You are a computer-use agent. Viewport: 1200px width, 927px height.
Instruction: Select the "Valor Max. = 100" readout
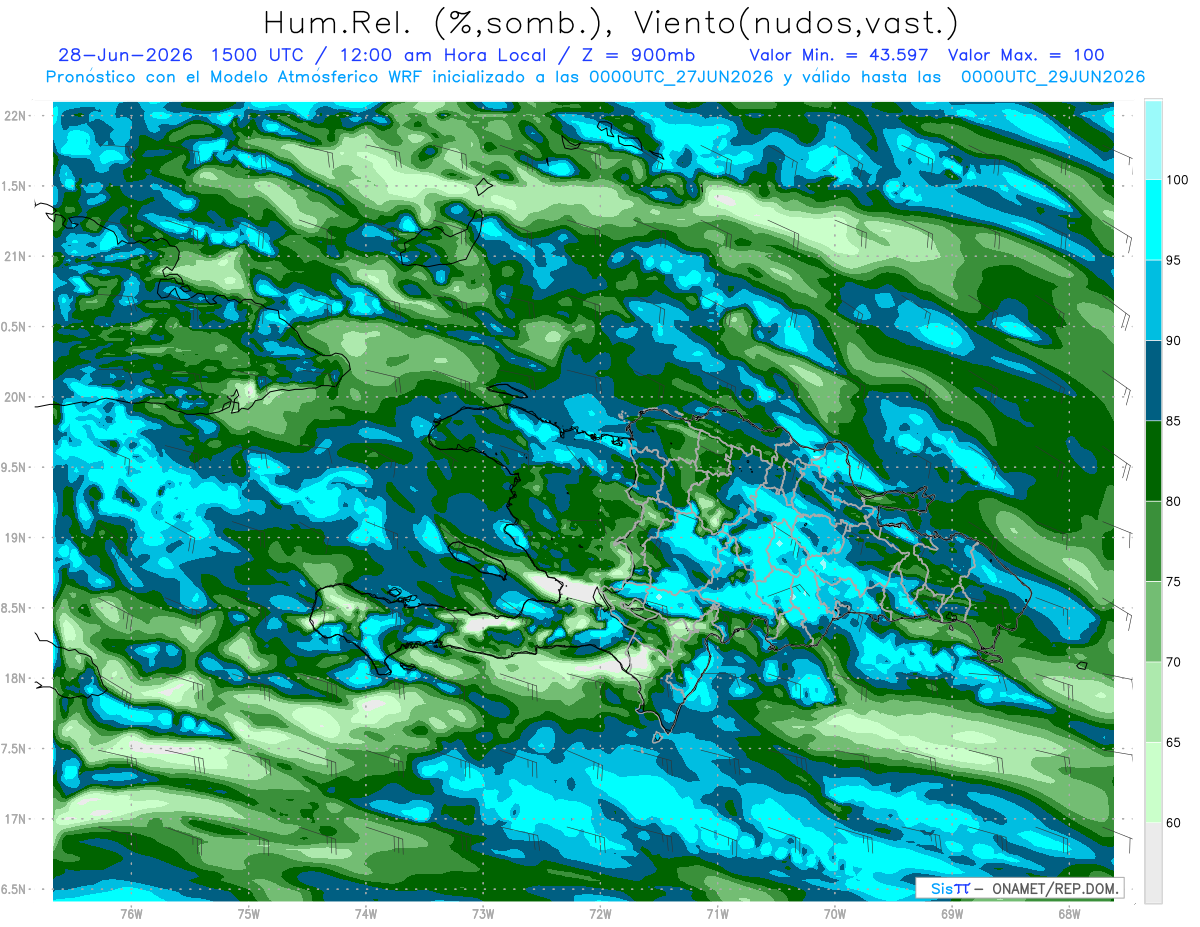click(x=1026, y=56)
